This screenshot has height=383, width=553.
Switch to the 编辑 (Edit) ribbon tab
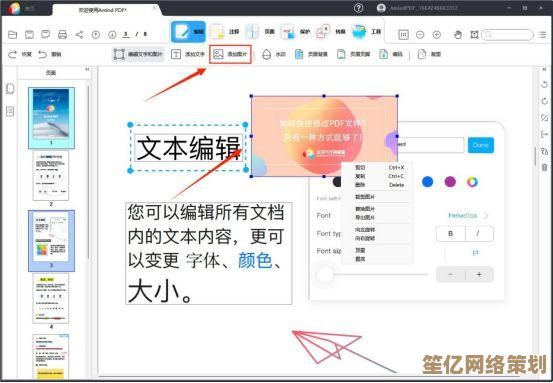point(188,32)
